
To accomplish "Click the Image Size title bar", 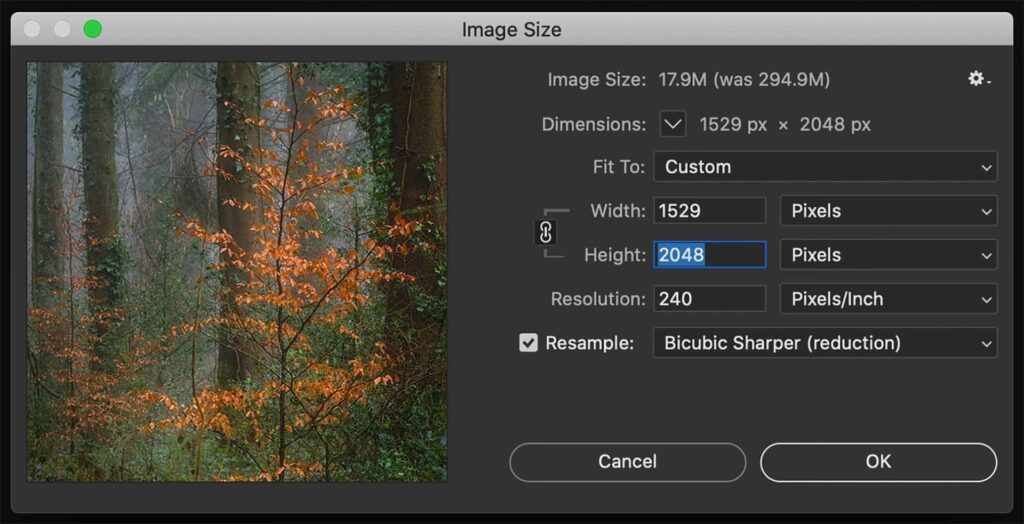I will (511, 29).
